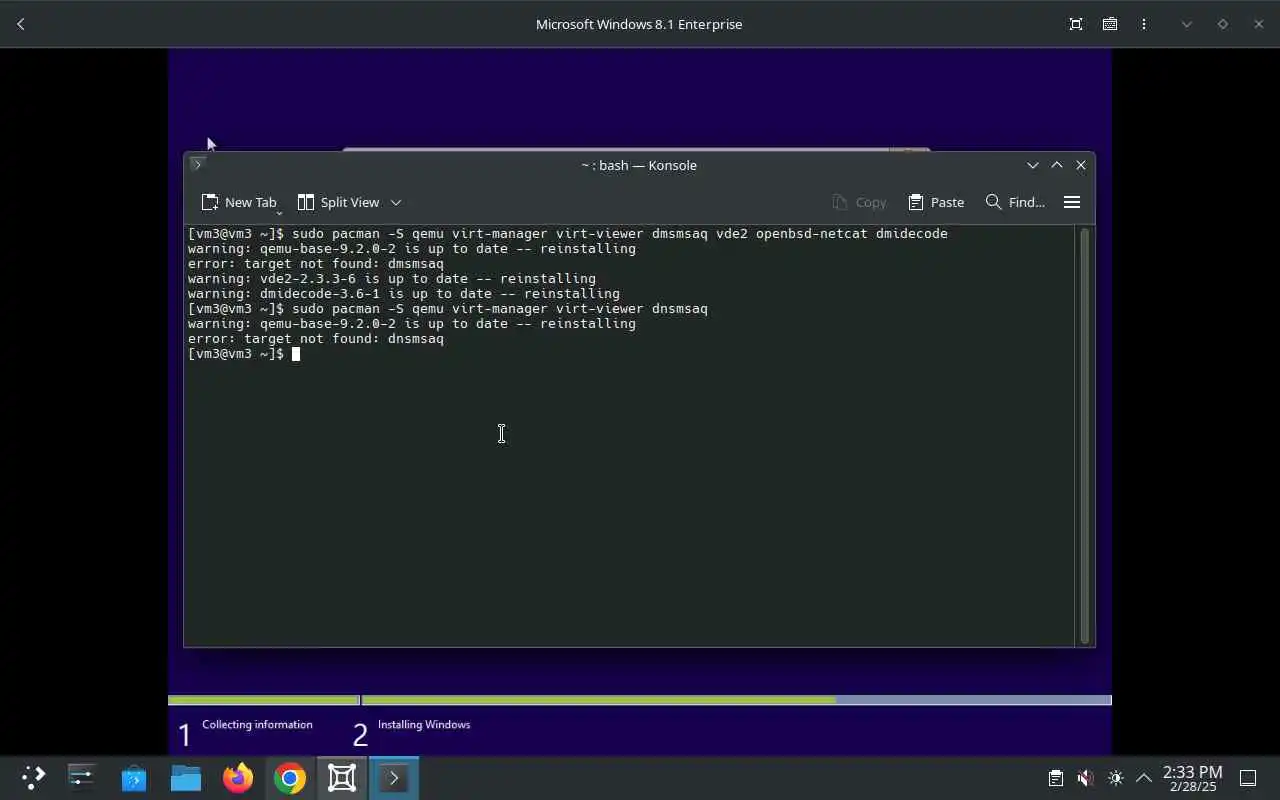Toggle fullscreen in the Boxes header bar

click(1076, 24)
